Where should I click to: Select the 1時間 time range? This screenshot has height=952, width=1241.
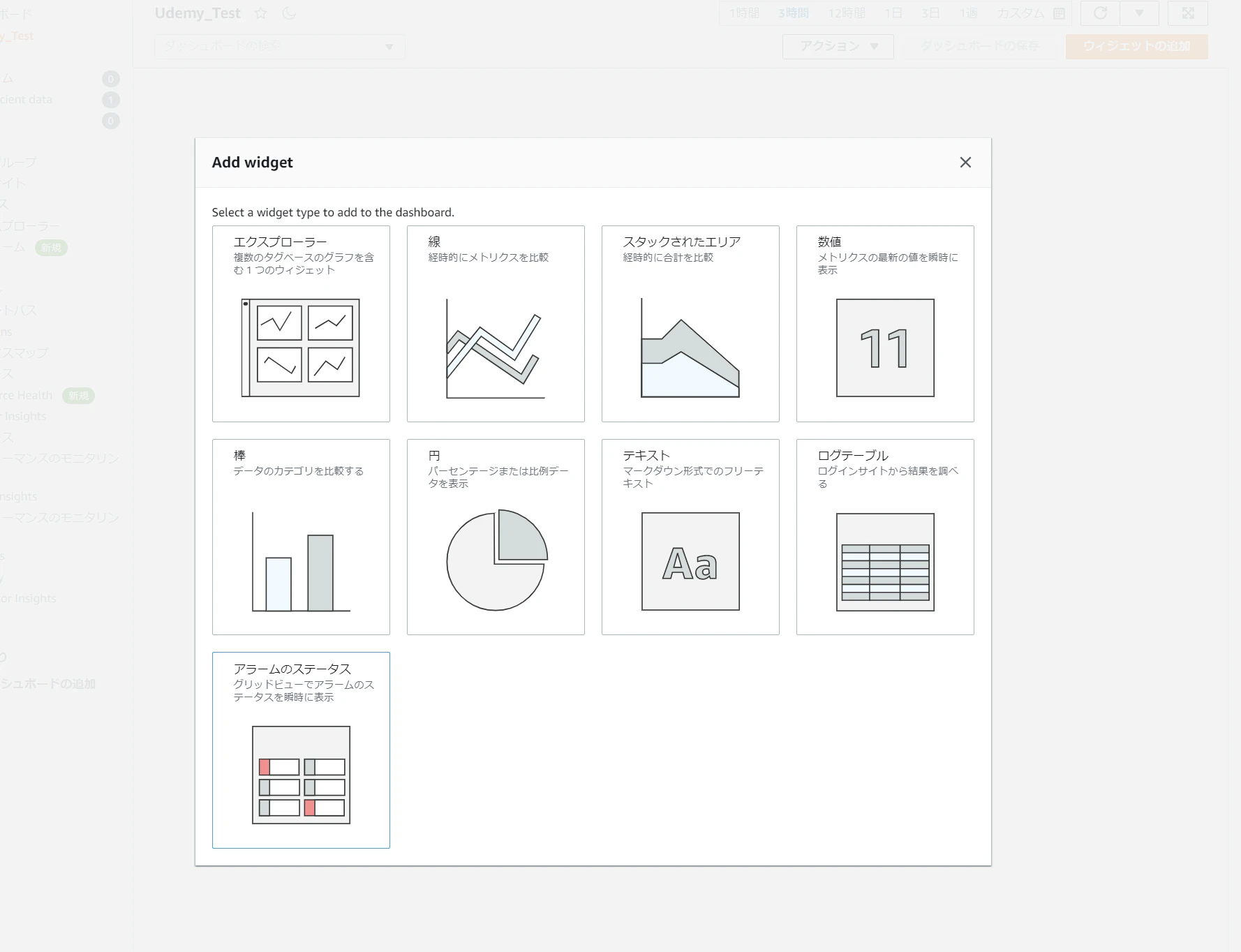coord(744,13)
